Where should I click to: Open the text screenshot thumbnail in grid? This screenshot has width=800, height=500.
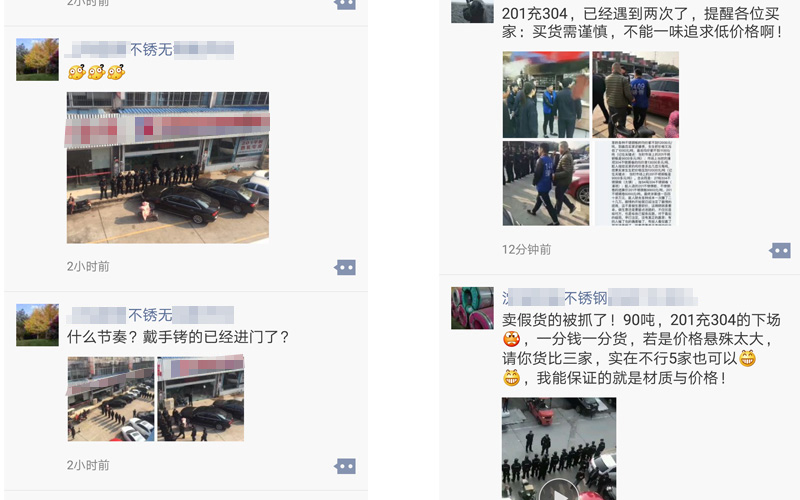point(636,183)
